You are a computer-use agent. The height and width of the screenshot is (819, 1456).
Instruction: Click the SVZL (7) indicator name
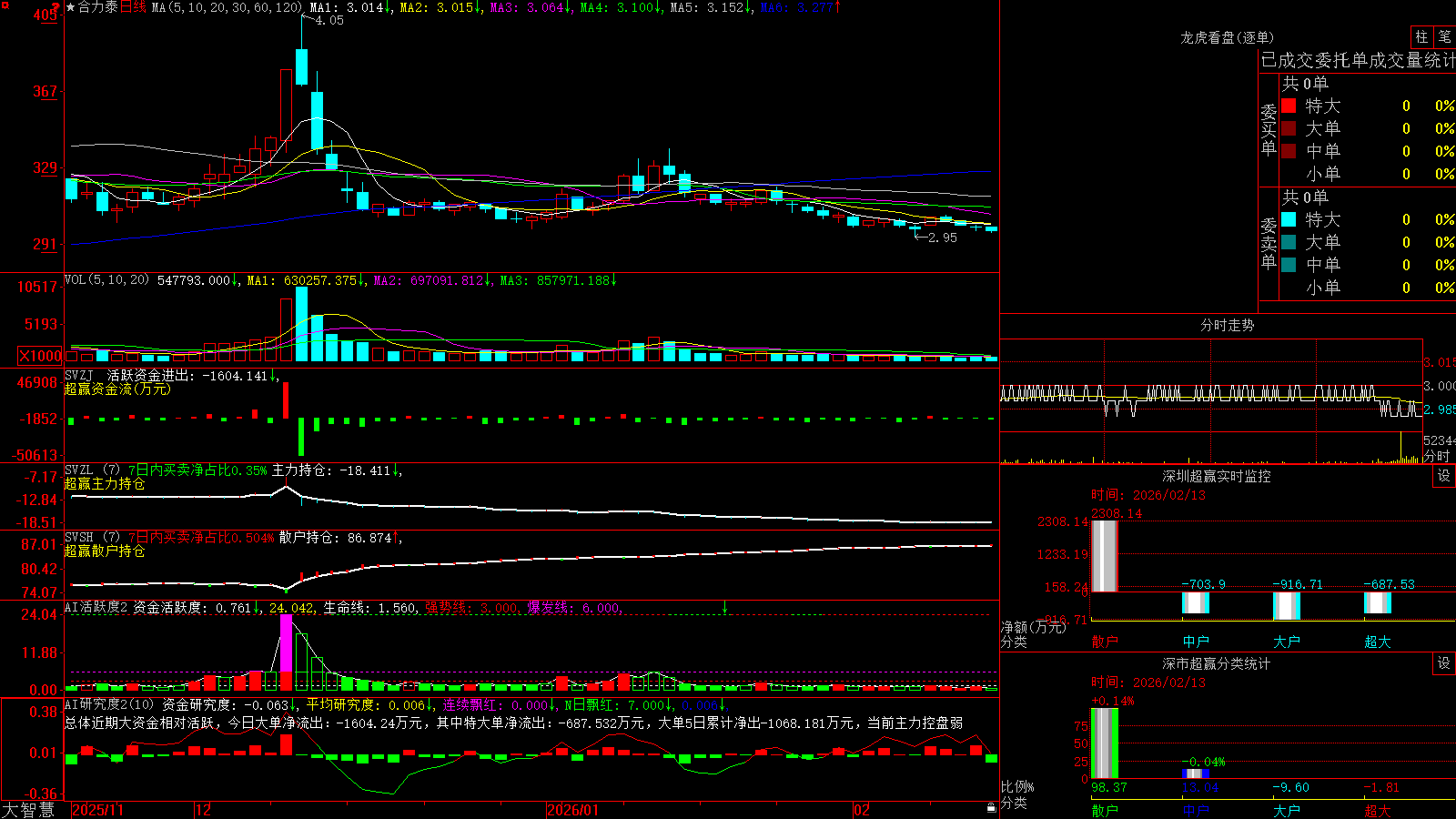tap(92, 470)
